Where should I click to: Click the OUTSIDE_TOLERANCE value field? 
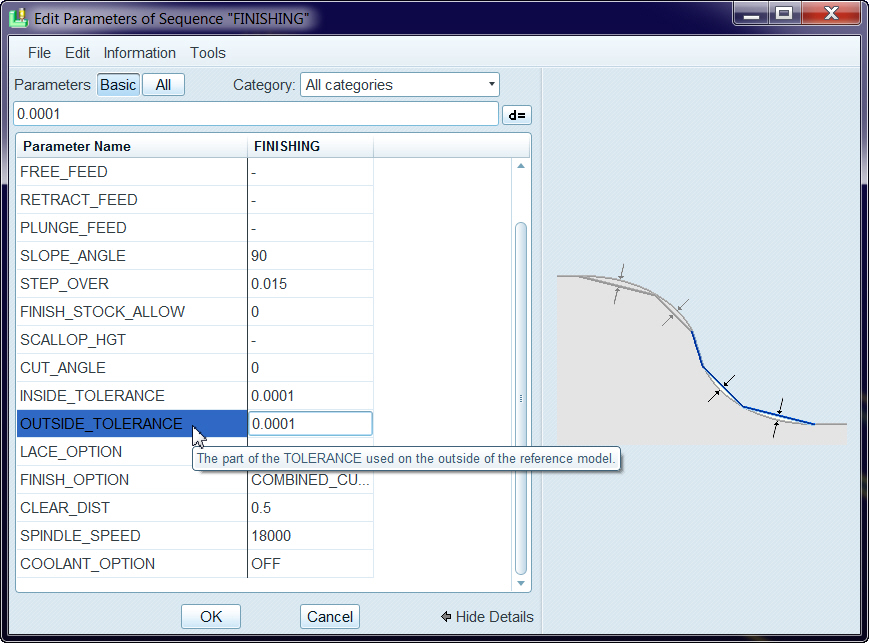(x=310, y=424)
